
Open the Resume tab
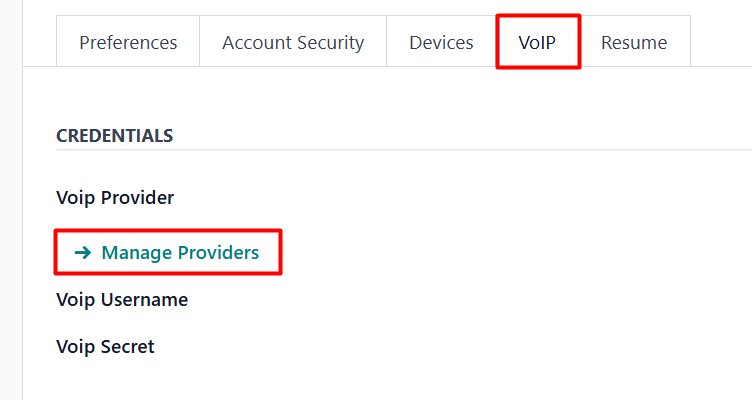click(634, 43)
